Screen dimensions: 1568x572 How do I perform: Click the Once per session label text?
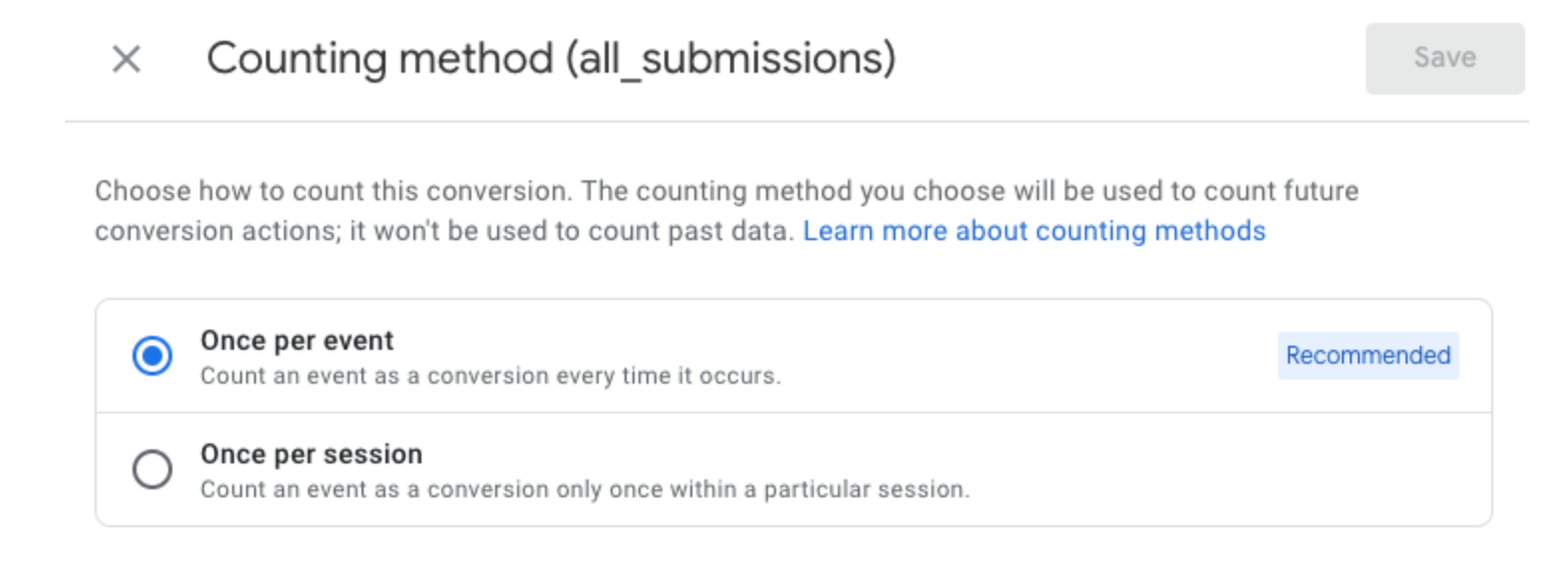(311, 454)
